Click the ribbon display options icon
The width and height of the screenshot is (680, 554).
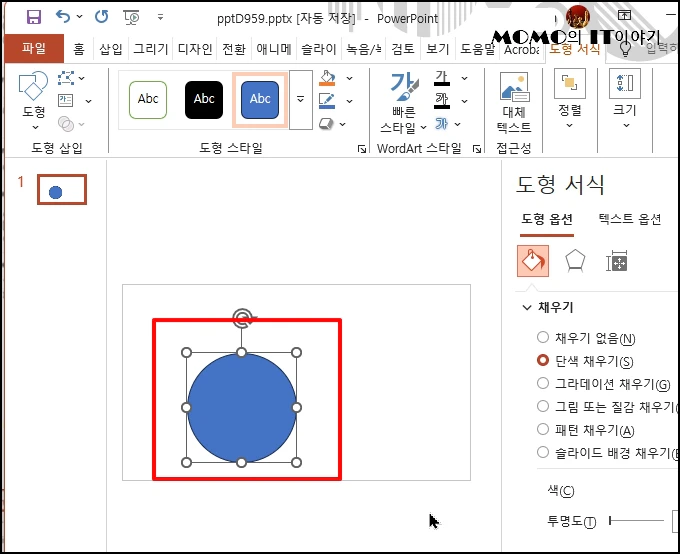tap(624, 15)
